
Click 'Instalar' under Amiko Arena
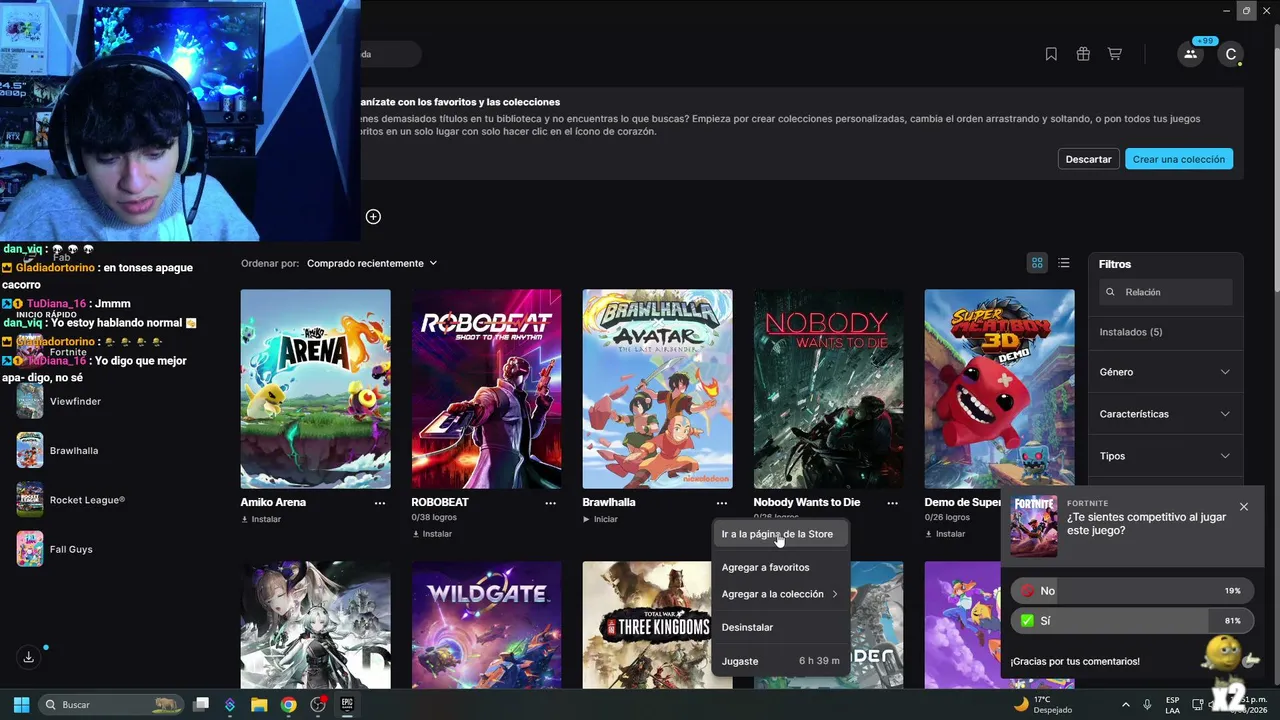[261, 519]
